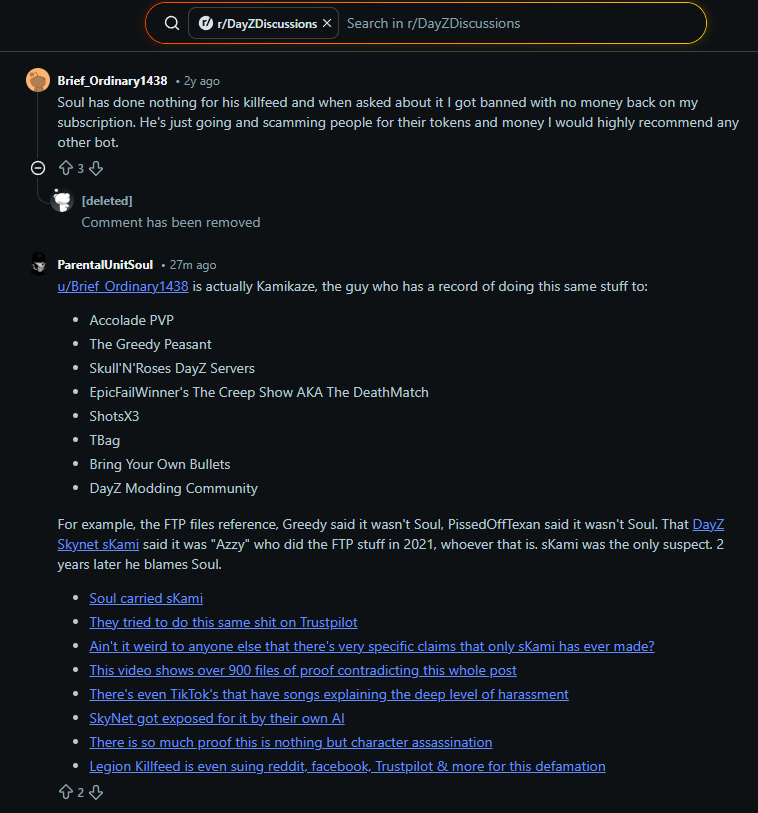Downvote Brief_Ordinary1438's comment
This screenshot has width=758, height=813.
tap(96, 168)
